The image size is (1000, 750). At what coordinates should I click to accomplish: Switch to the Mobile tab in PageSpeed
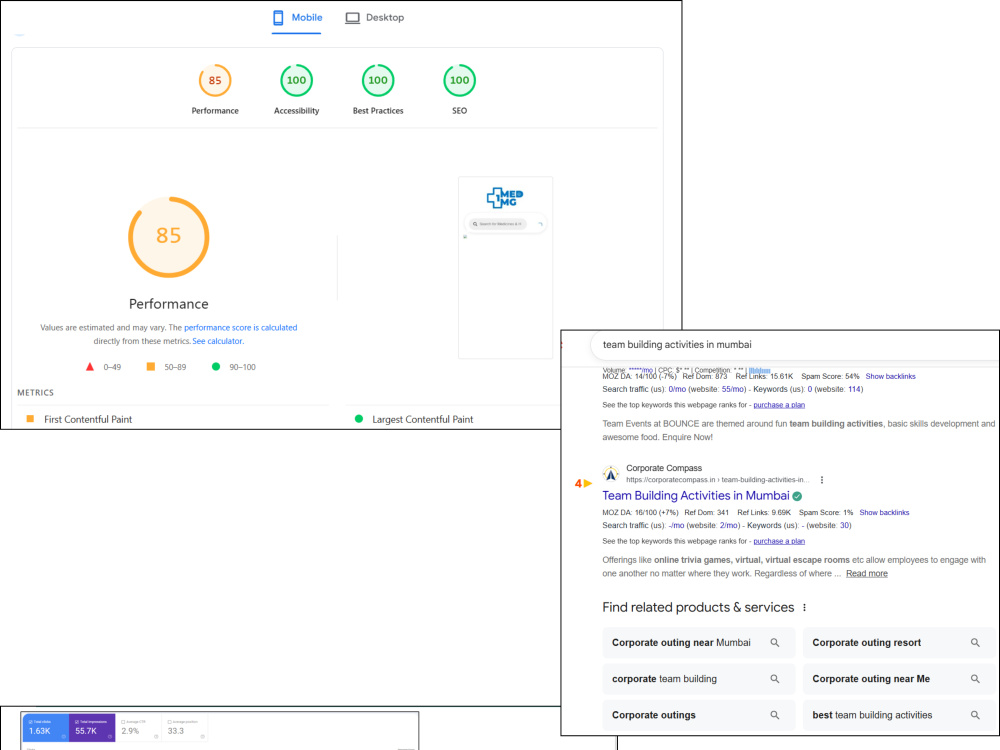coord(297,18)
